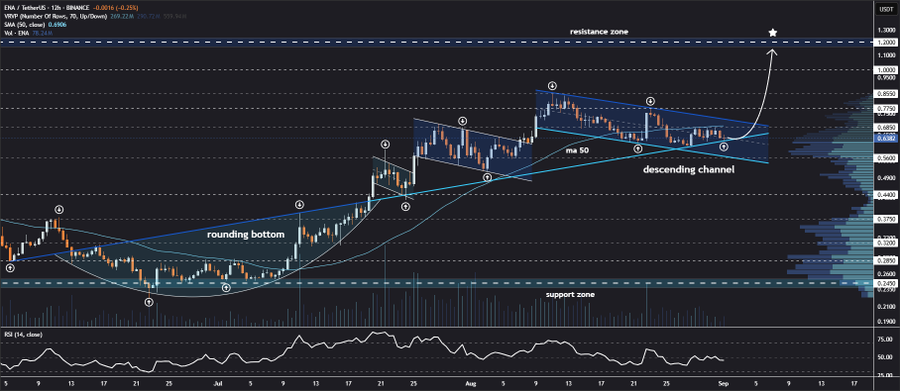Viewport: 900px width, 391px height.
Task: Select the down-arrow marker above the highest August peak
Action: click(x=552, y=86)
